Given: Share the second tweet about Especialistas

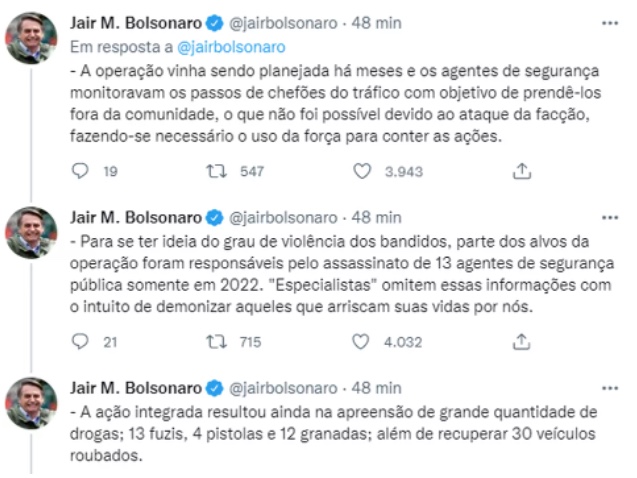Looking at the screenshot, I should pyautogui.click(x=521, y=342).
